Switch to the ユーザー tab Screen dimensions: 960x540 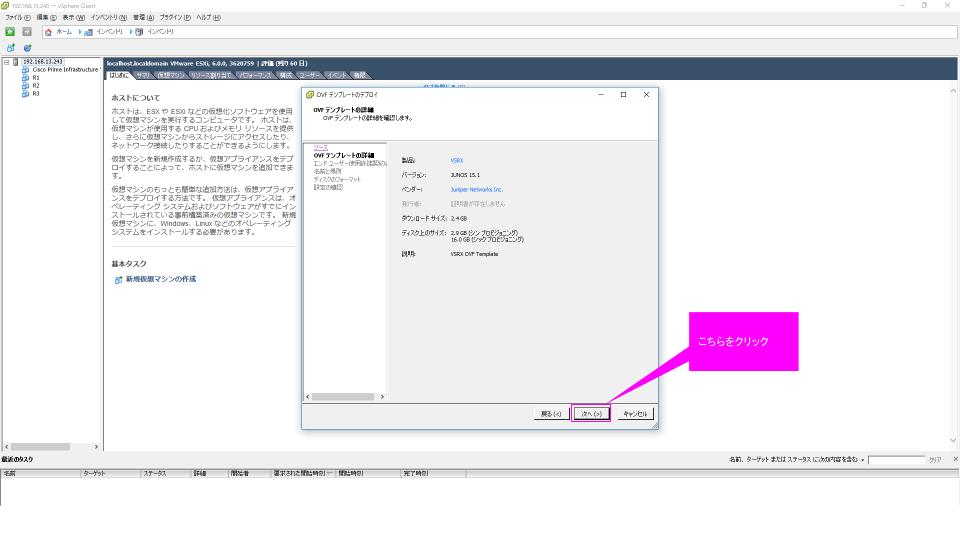[x=310, y=75]
